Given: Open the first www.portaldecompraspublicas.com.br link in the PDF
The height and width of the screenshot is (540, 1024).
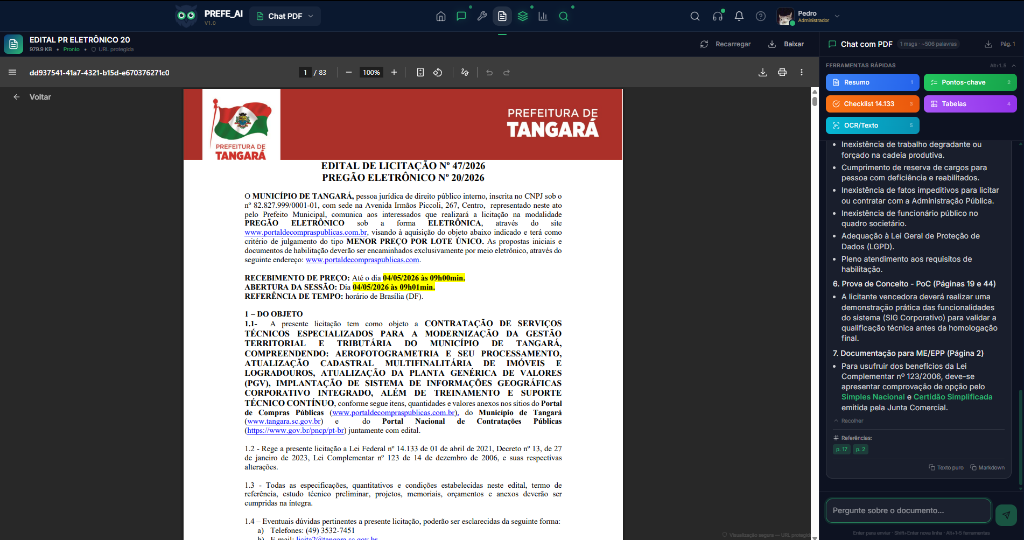Looking at the screenshot, I should coord(306,232).
